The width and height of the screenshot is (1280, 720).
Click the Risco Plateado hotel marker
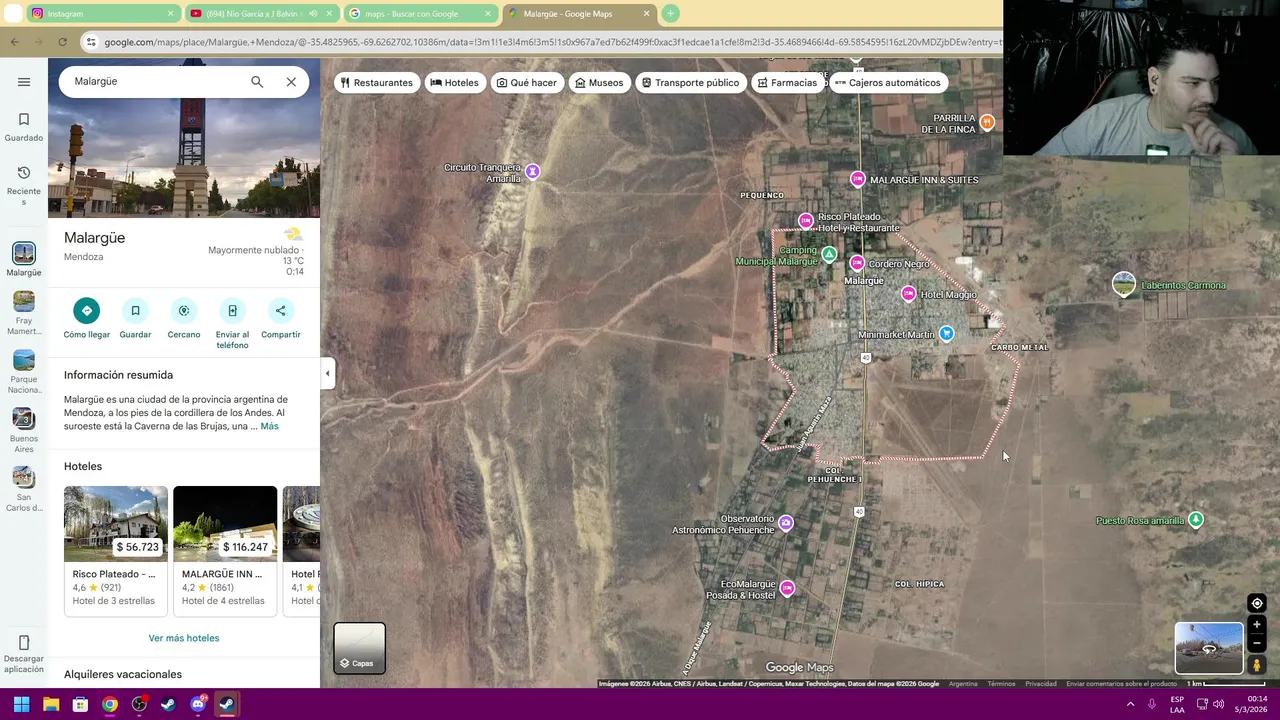[x=806, y=220]
